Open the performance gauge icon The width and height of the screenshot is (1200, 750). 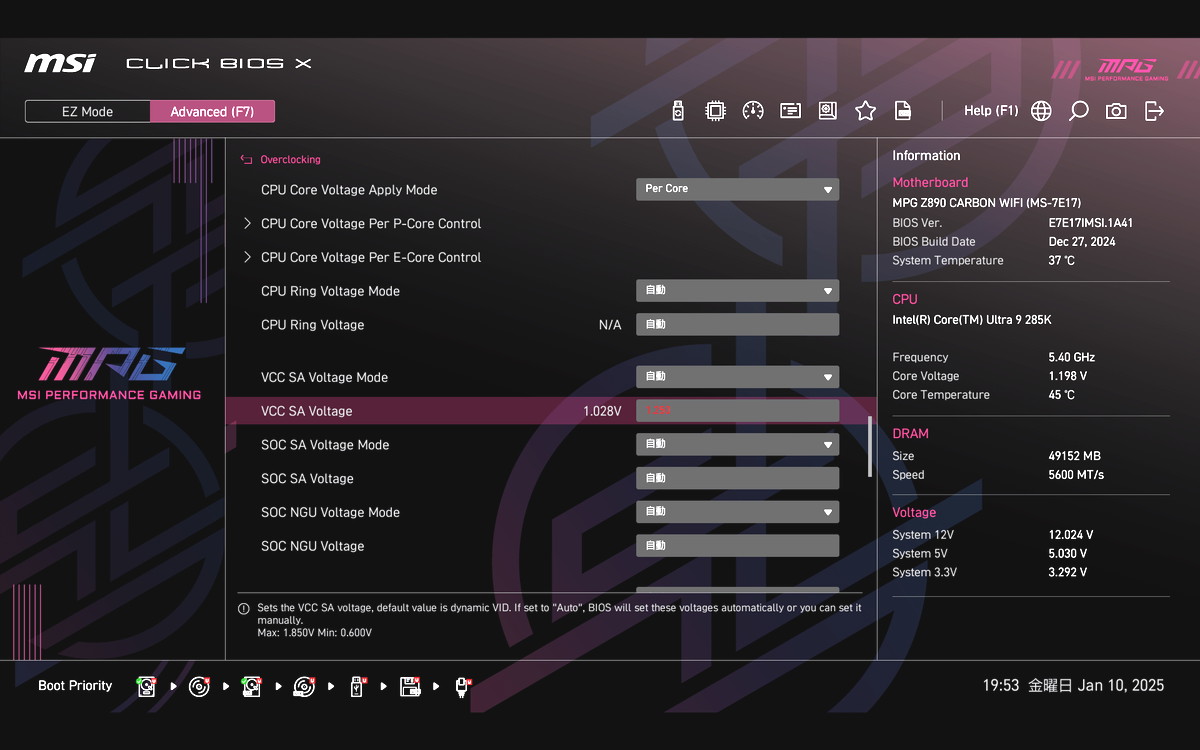tap(753, 111)
